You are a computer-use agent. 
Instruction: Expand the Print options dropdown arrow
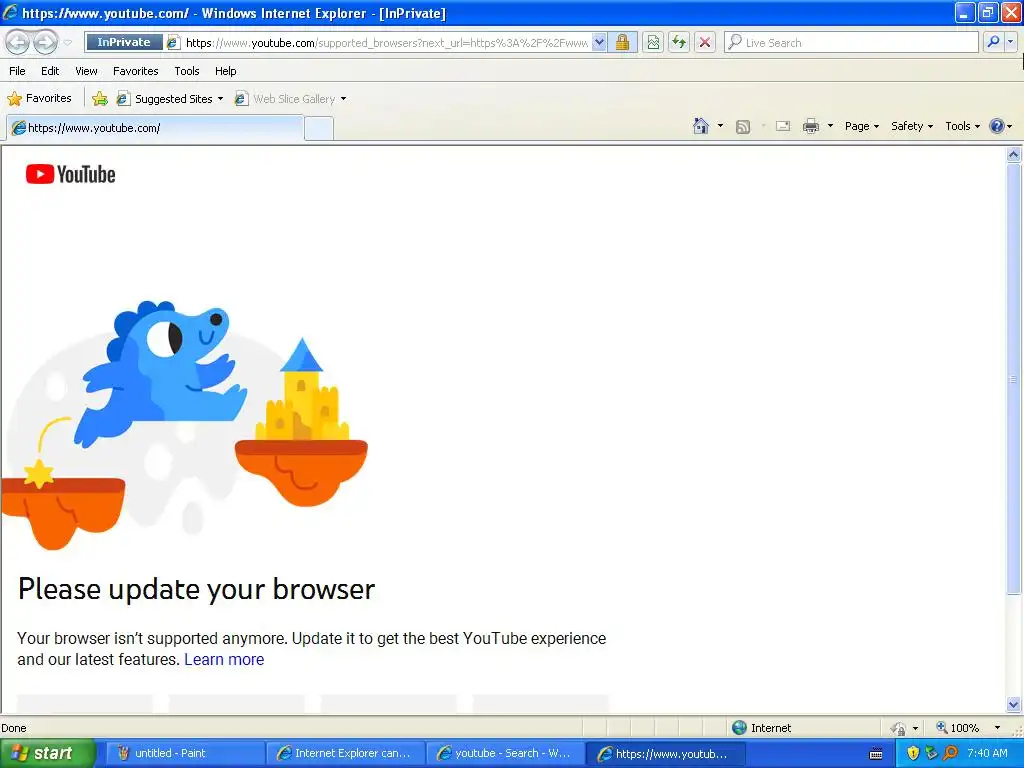click(x=830, y=126)
